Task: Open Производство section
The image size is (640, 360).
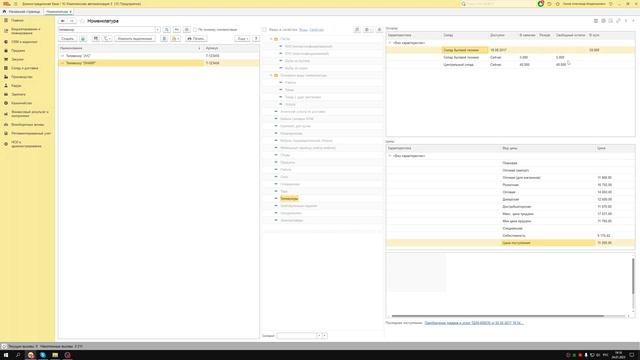Action: point(22,77)
